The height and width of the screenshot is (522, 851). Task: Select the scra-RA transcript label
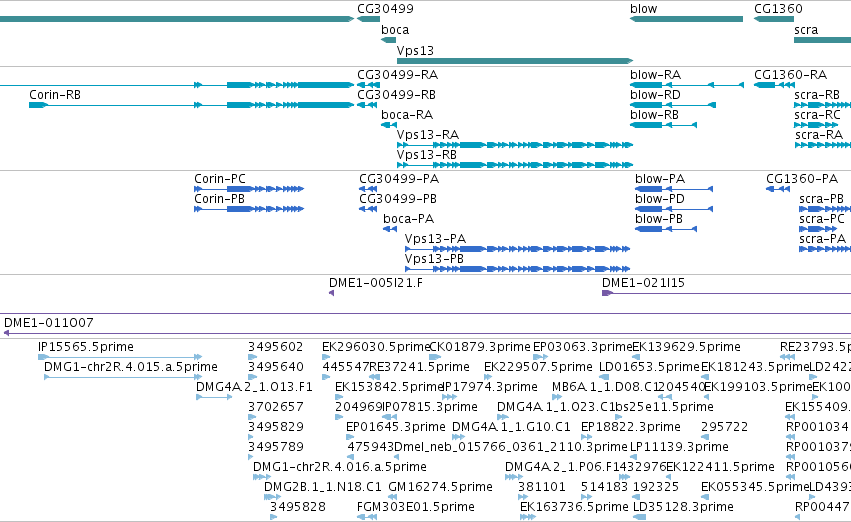pos(819,135)
